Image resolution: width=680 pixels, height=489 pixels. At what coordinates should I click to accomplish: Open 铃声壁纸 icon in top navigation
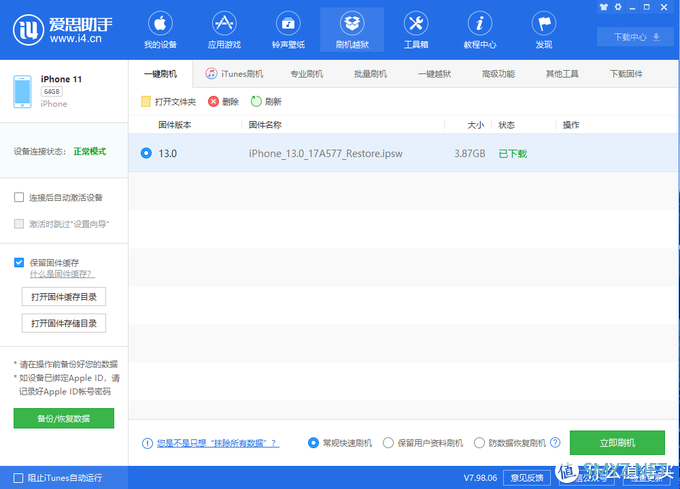[x=288, y=23]
